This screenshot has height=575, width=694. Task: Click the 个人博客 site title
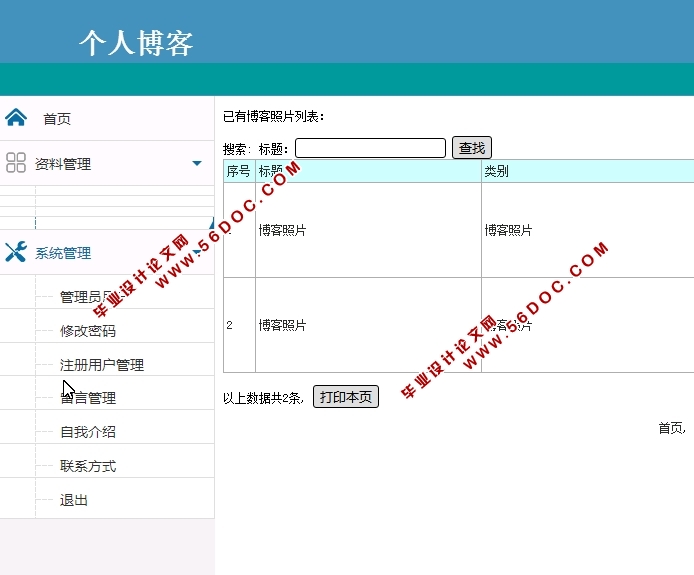coord(136,43)
